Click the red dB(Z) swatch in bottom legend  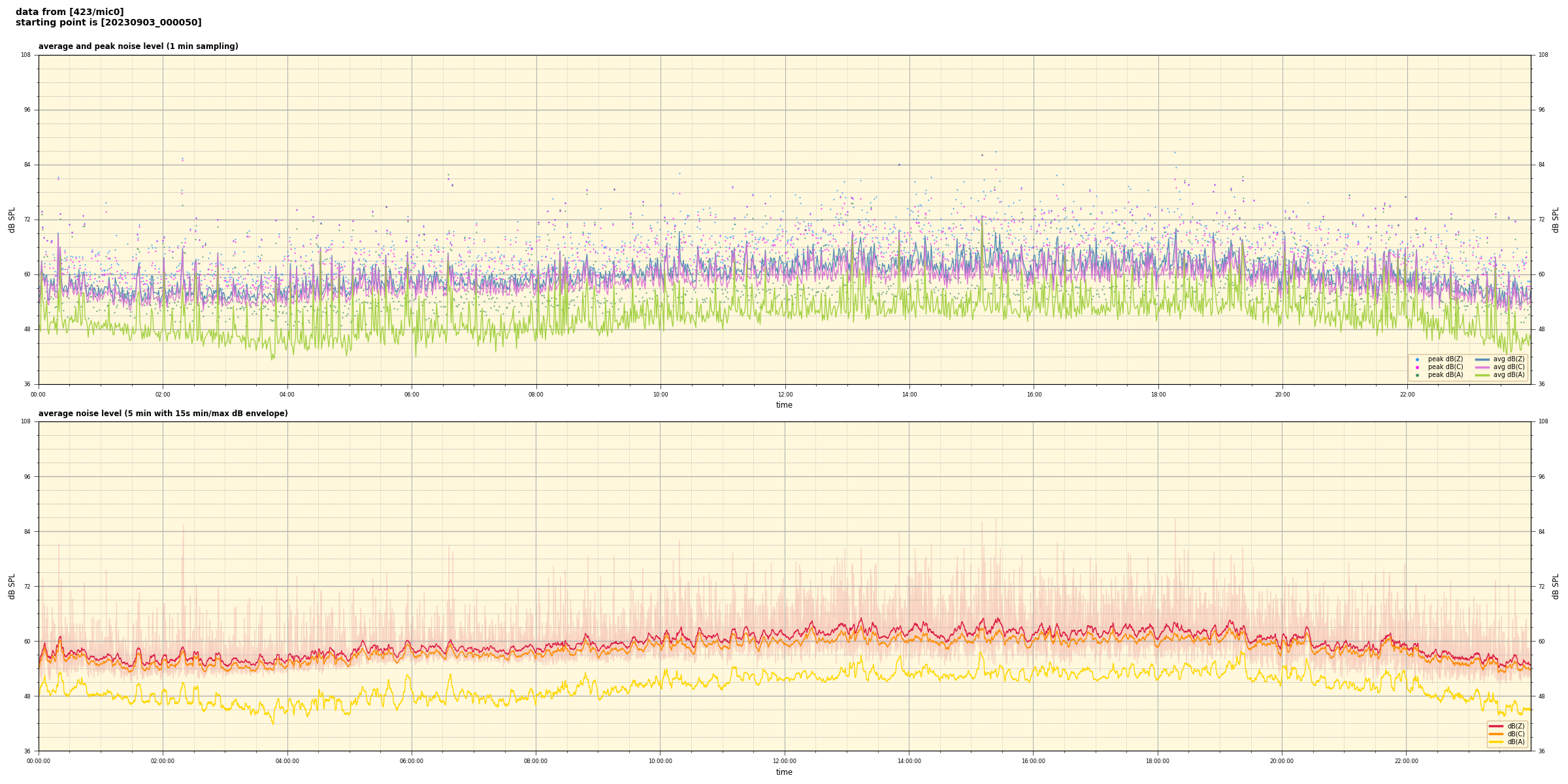(x=1496, y=726)
